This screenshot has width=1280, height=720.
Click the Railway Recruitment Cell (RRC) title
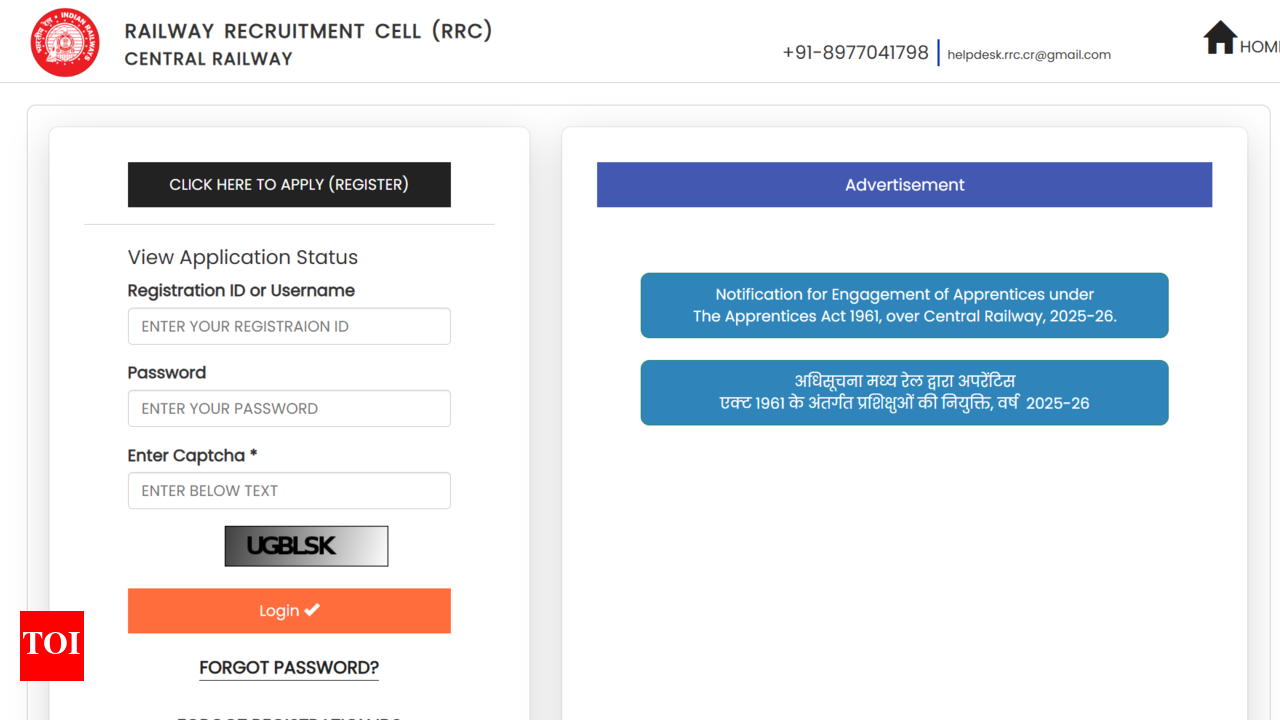click(308, 31)
